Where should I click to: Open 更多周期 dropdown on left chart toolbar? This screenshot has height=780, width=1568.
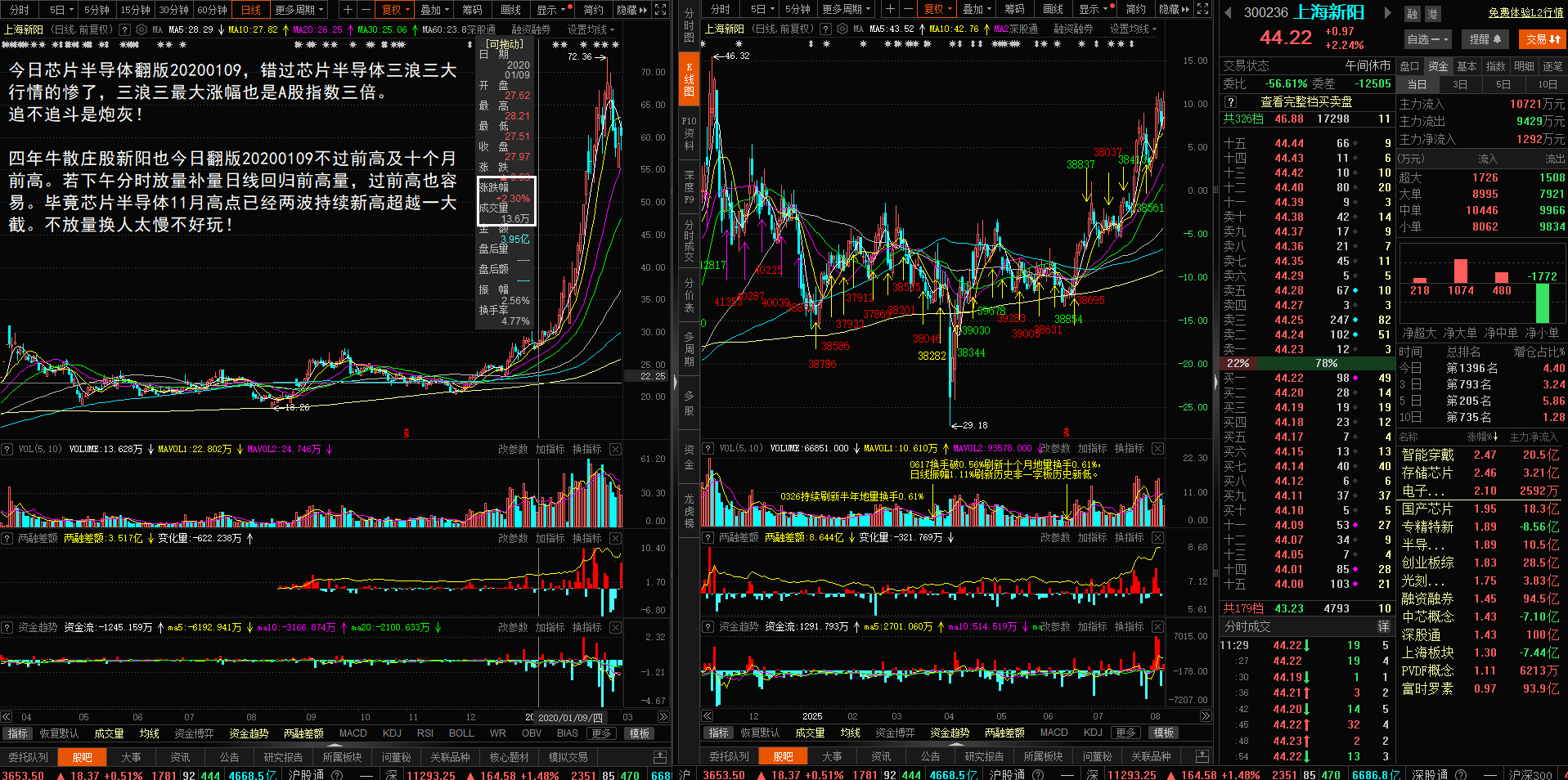click(x=299, y=10)
